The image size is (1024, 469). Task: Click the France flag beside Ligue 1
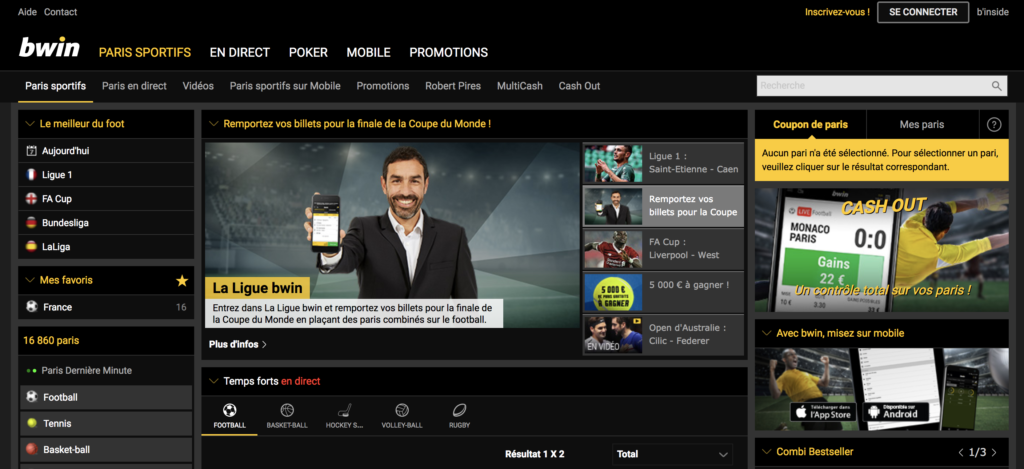pos(31,175)
